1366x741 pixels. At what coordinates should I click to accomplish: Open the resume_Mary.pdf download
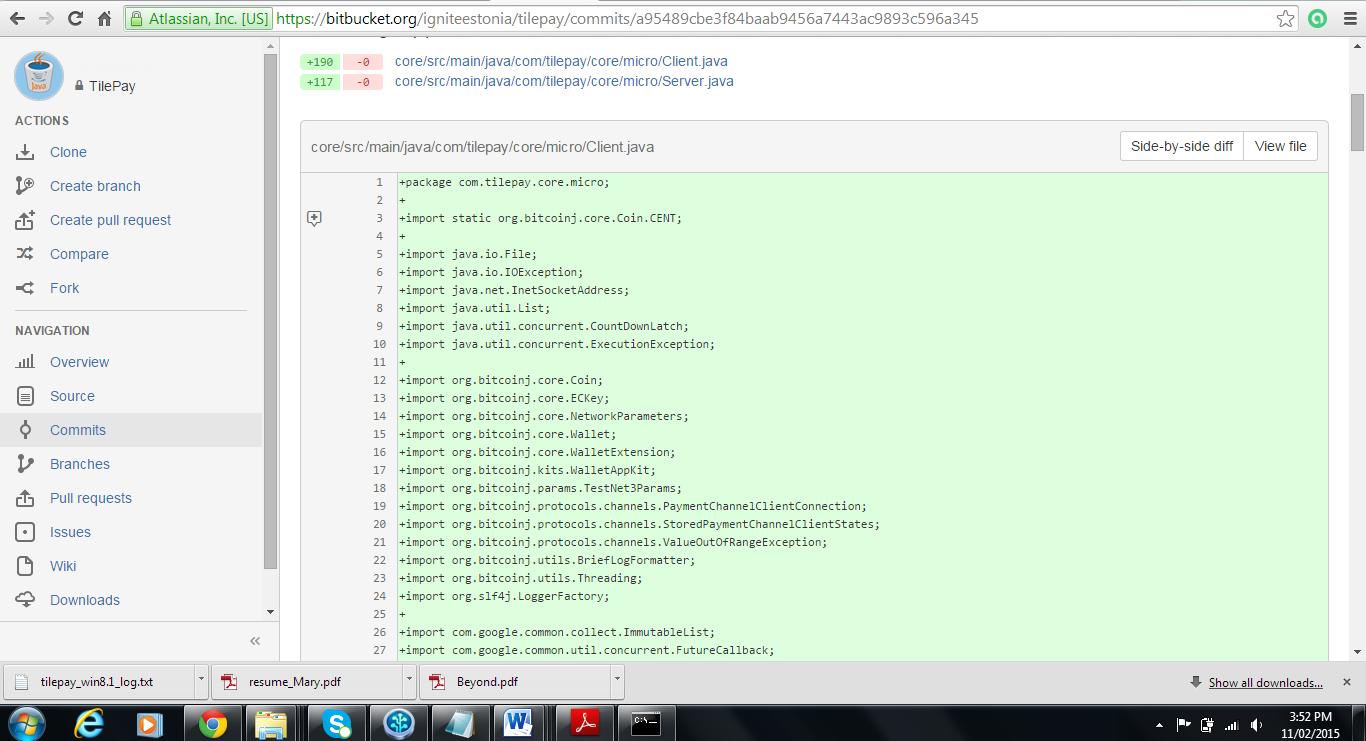pos(307,682)
